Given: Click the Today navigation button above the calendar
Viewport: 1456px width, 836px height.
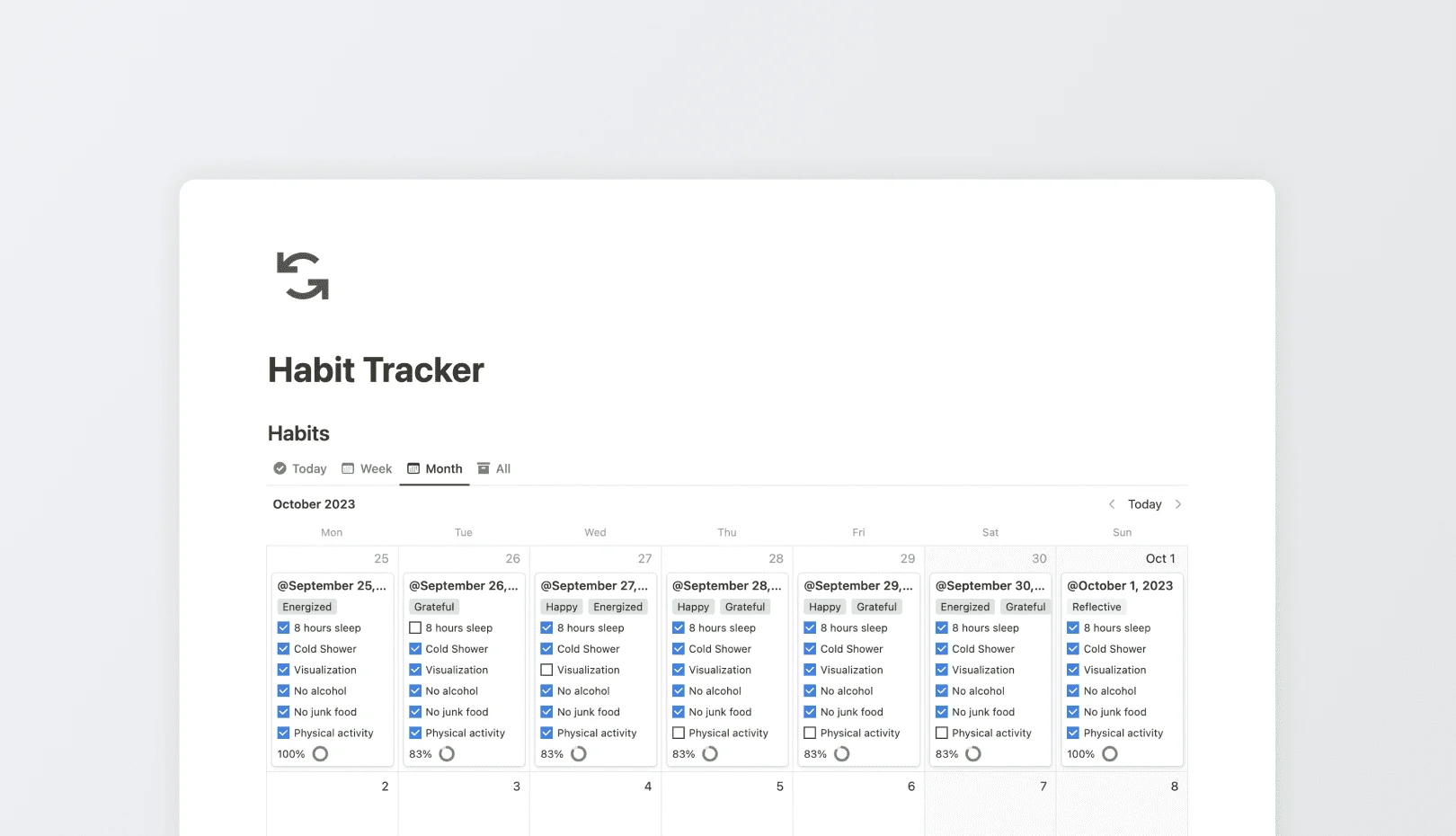Looking at the screenshot, I should click(1143, 504).
